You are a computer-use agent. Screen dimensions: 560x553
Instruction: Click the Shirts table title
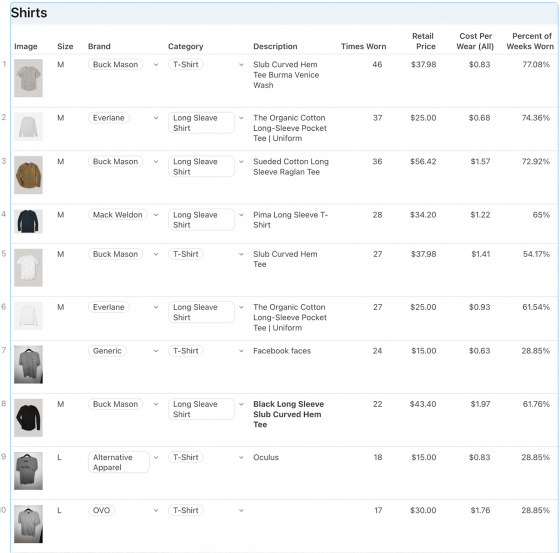[29, 13]
